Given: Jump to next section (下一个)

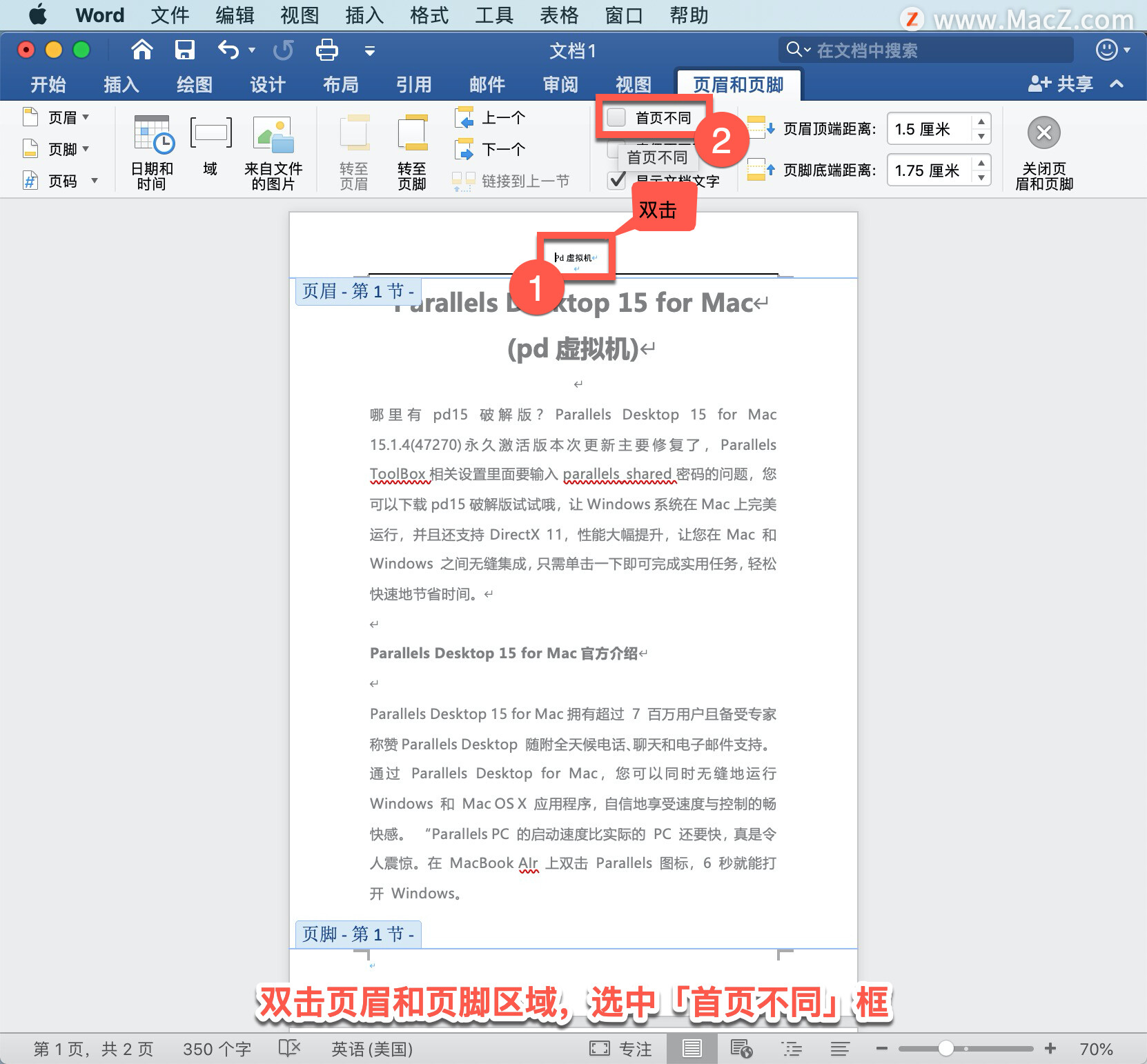Looking at the screenshot, I should pyautogui.click(x=490, y=149).
